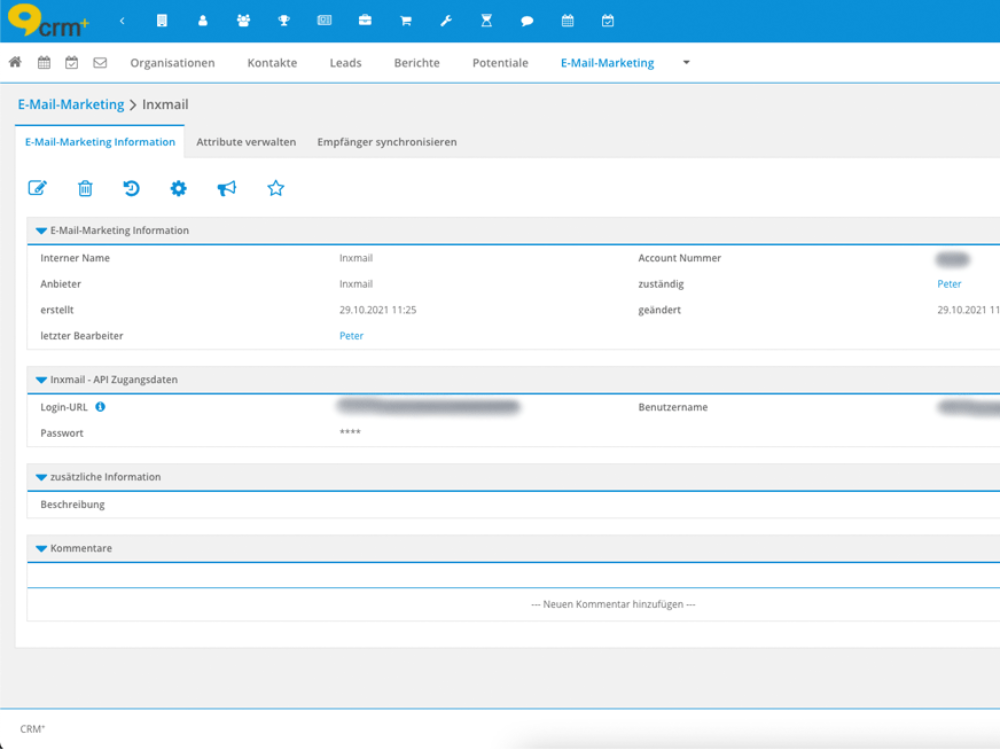
Task: Open the change history clock icon
Action: (131, 188)
